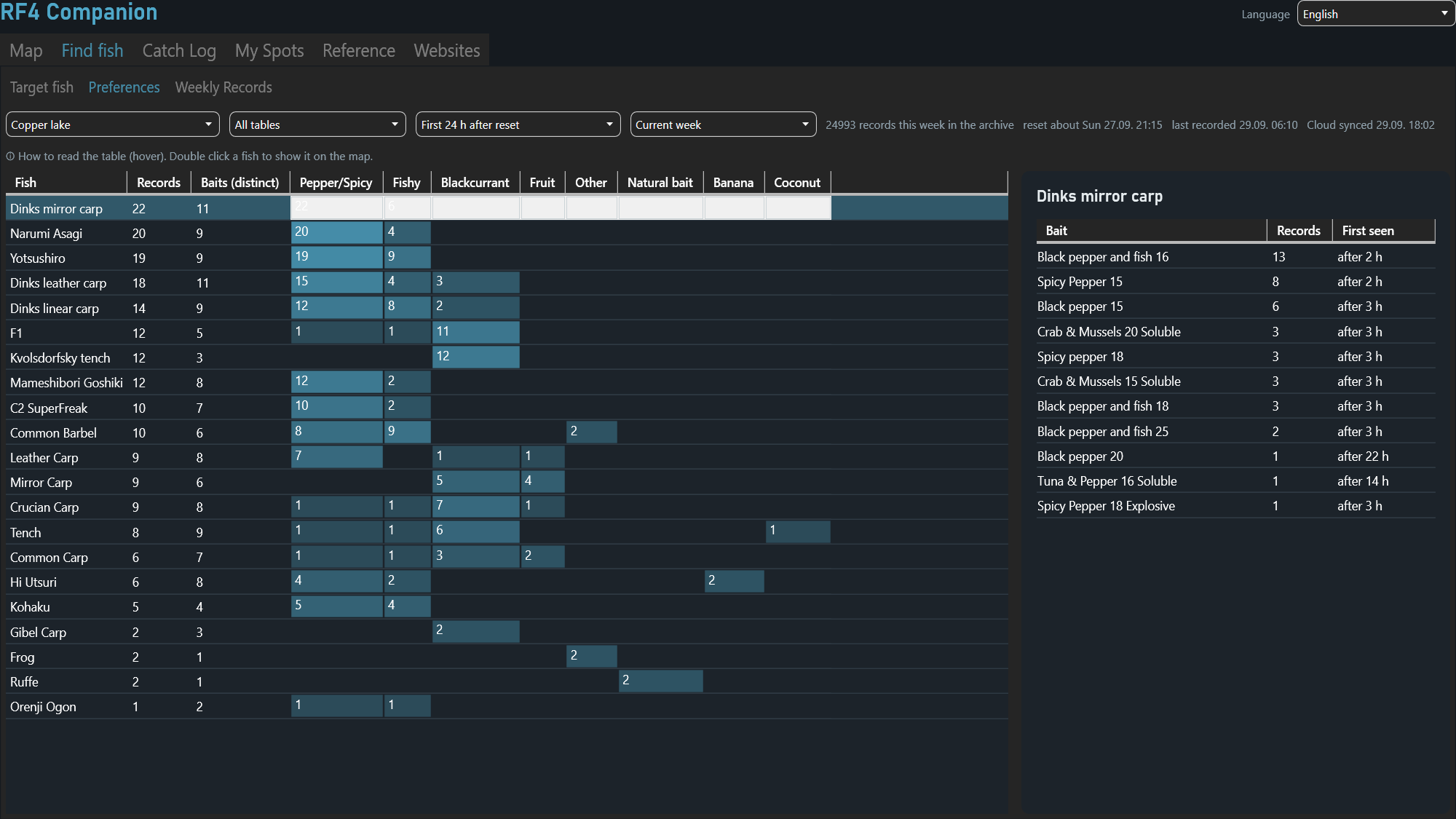1456x819 pixels.
Task: Expand the All tables dropdown
Action: click(x=318, y=124)
